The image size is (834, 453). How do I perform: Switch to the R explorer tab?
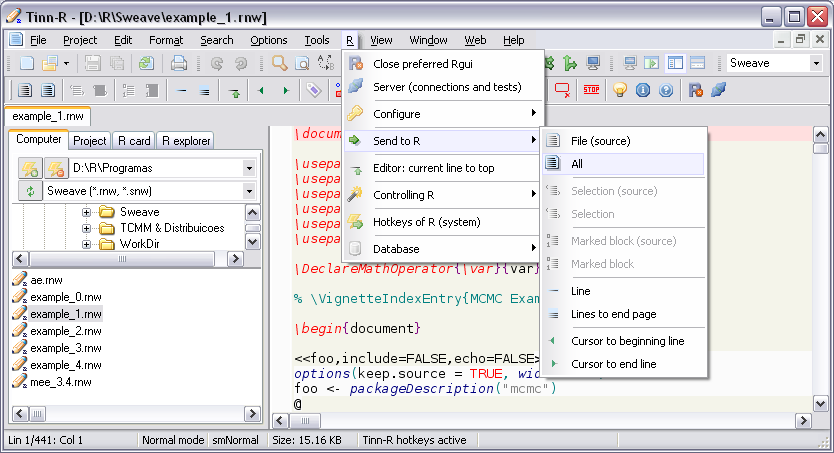(186, 141)
